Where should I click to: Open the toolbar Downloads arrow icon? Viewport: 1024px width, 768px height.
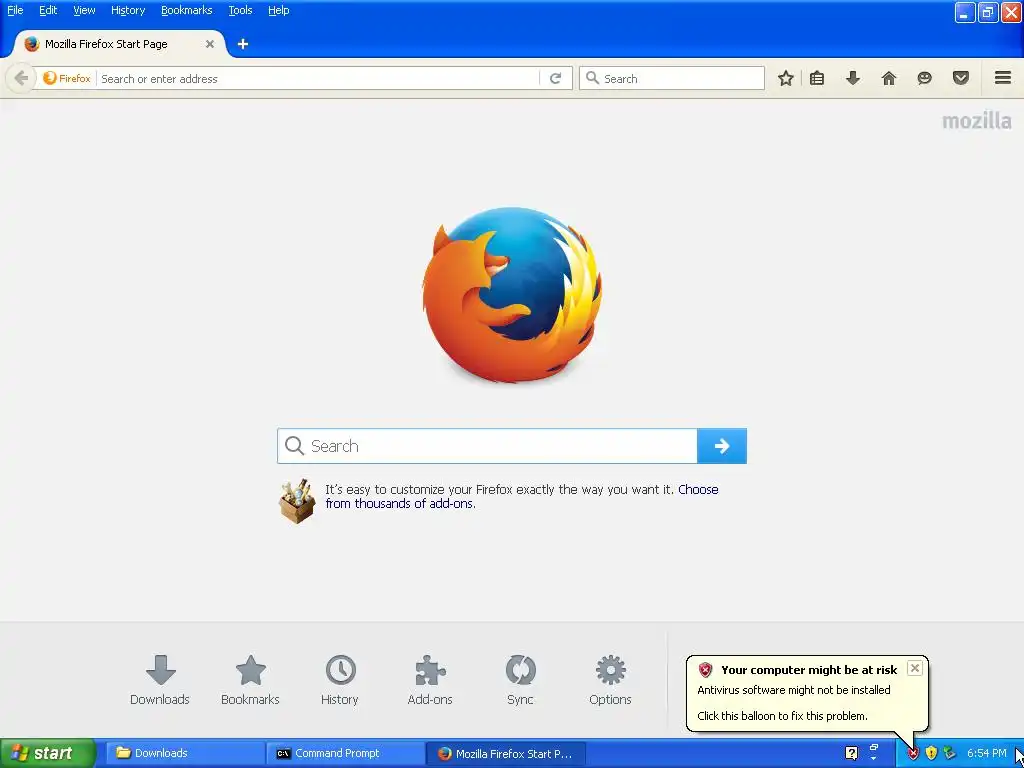pos(853,78)
